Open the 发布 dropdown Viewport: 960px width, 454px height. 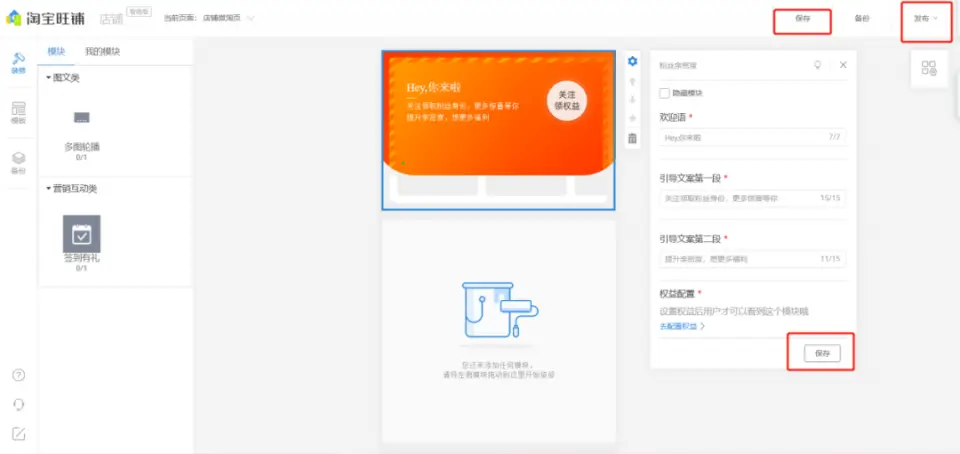[x=926, y=18]
